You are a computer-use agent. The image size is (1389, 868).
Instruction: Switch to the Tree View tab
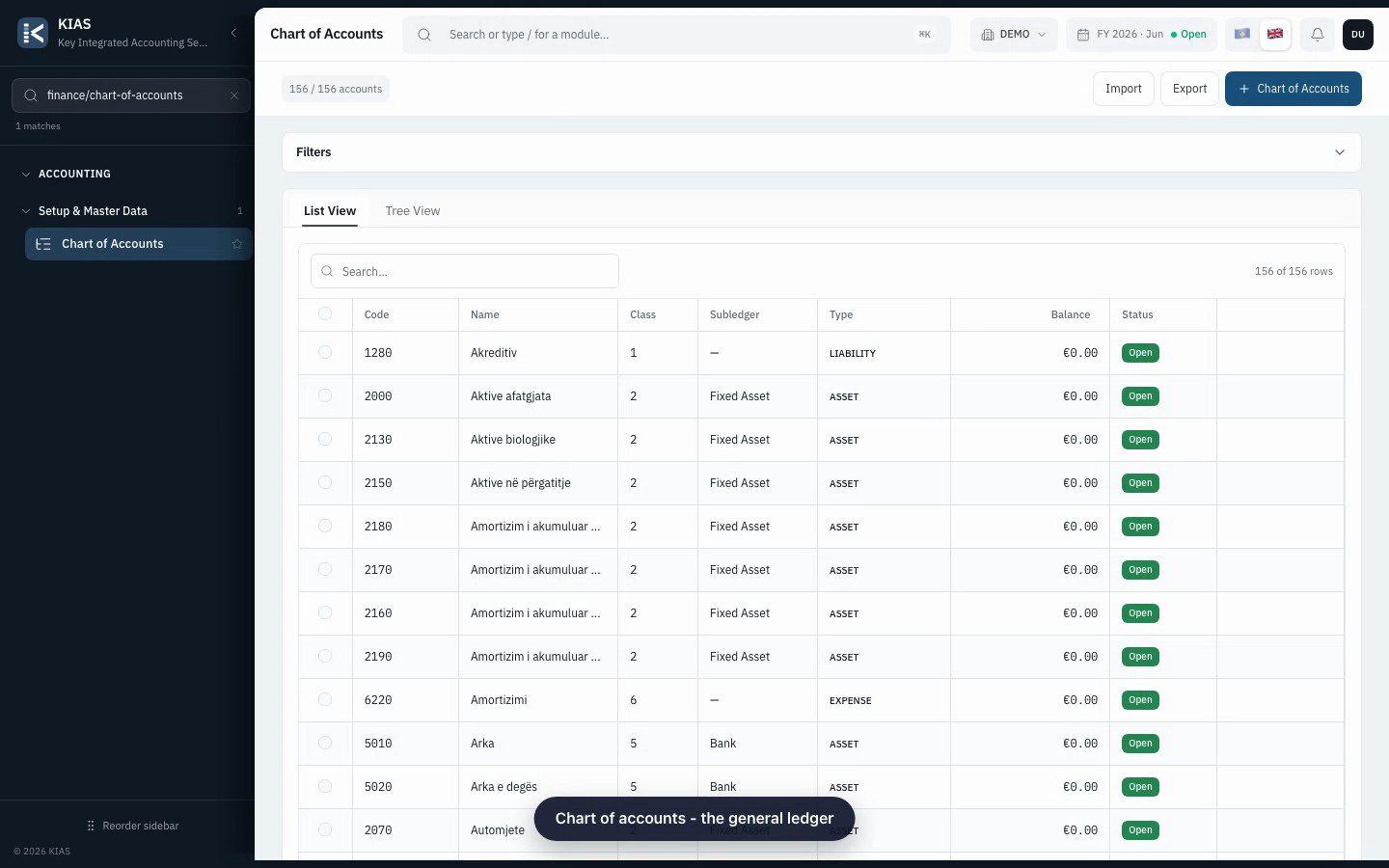click(412, 211)
